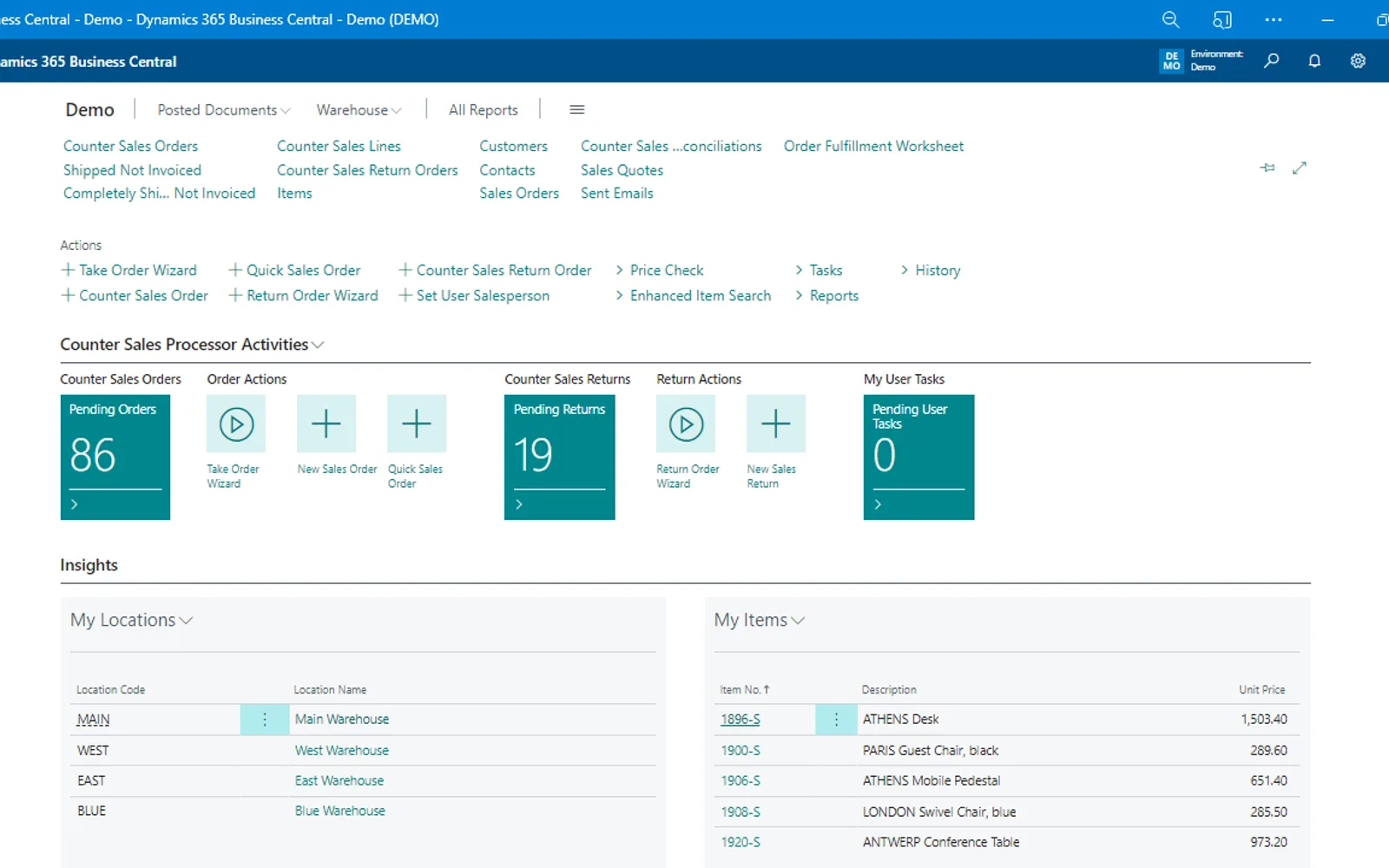
Task: Open the notifications bell
Action: pos(1314,61)
